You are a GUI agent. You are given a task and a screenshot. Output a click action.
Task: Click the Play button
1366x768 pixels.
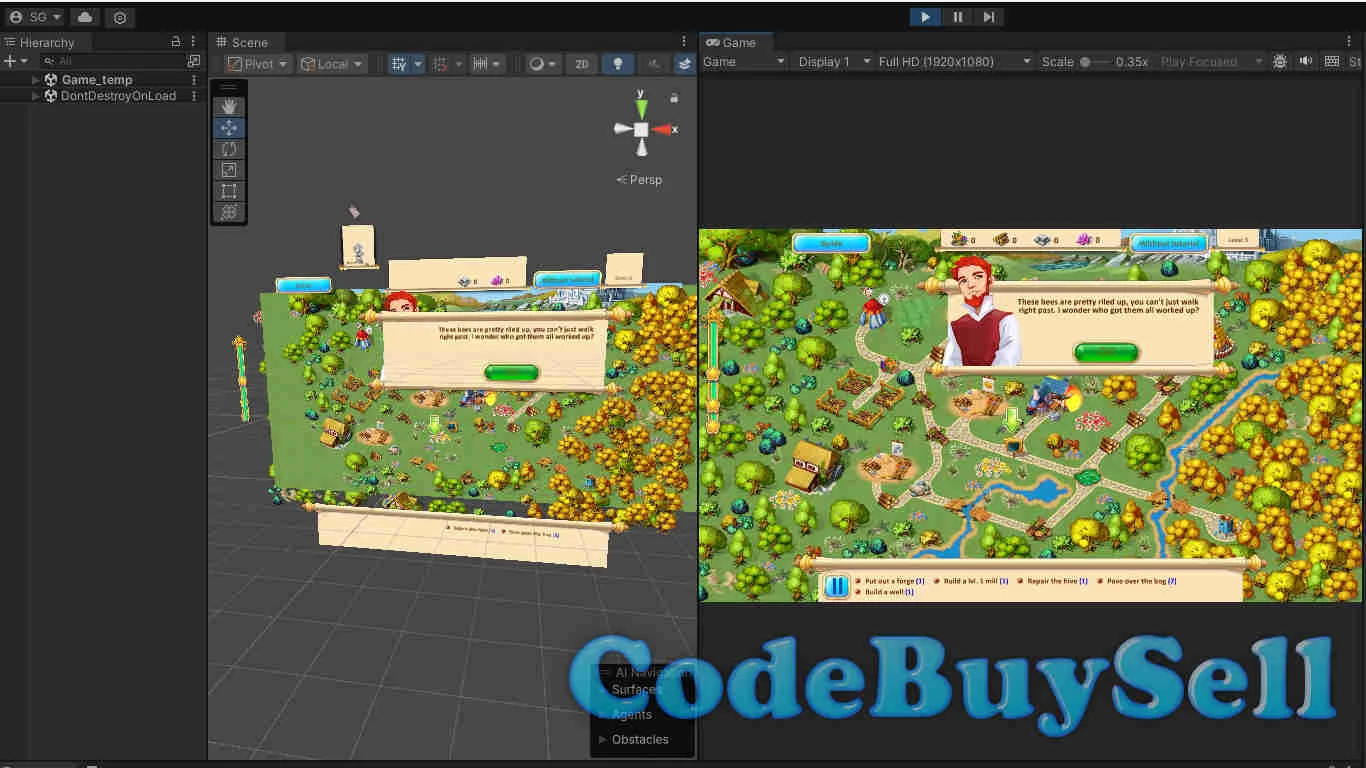[x=925, y=17]
